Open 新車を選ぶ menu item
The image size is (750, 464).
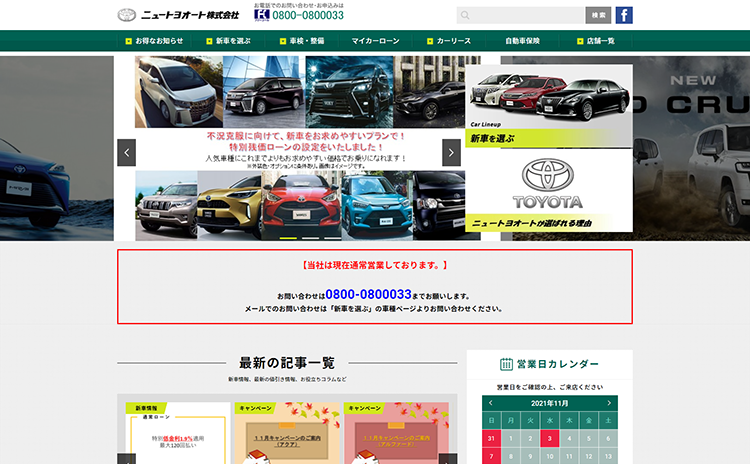pyautogui.click(x=229, y=41)
